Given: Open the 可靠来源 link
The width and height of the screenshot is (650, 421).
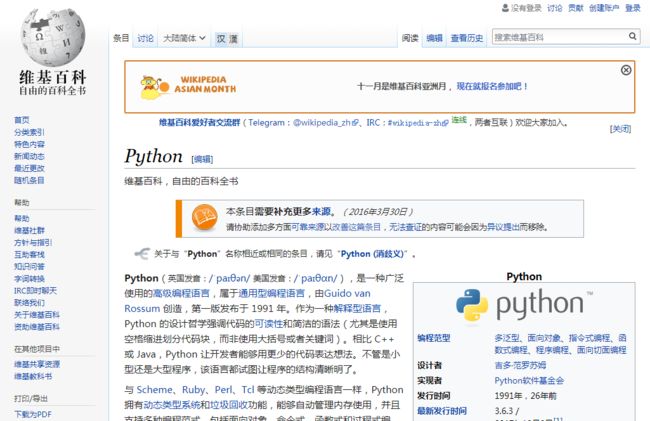Looking at the screenshot, I should click(x=308, y=227).
